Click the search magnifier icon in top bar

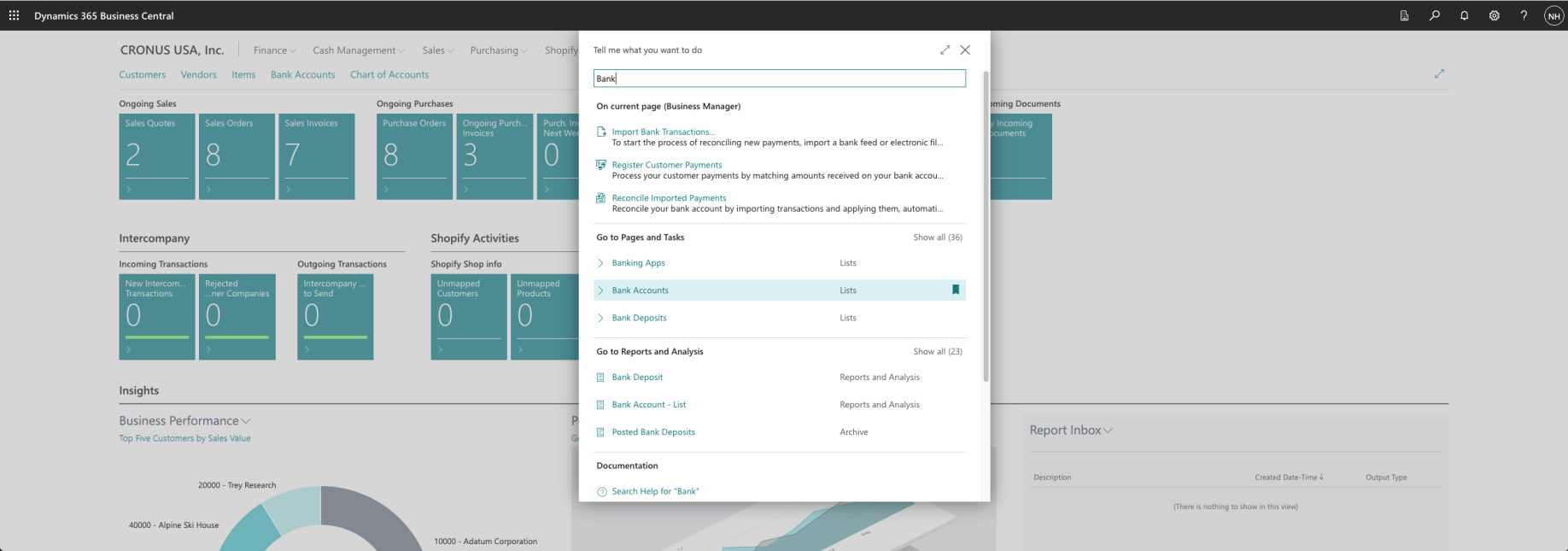pos(1435,15)
